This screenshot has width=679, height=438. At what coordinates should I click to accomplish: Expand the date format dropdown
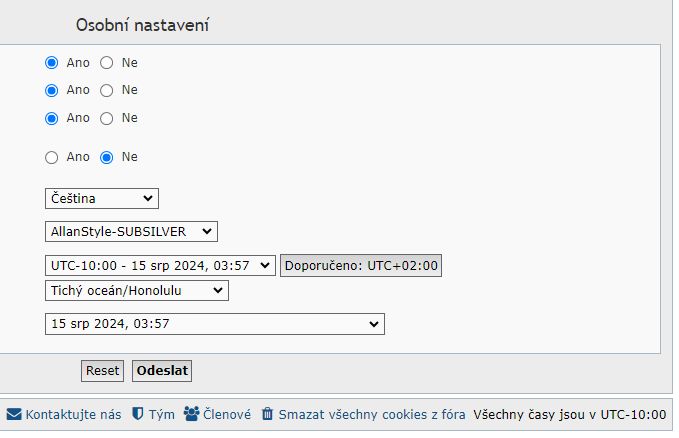click(x=214, y=324)
